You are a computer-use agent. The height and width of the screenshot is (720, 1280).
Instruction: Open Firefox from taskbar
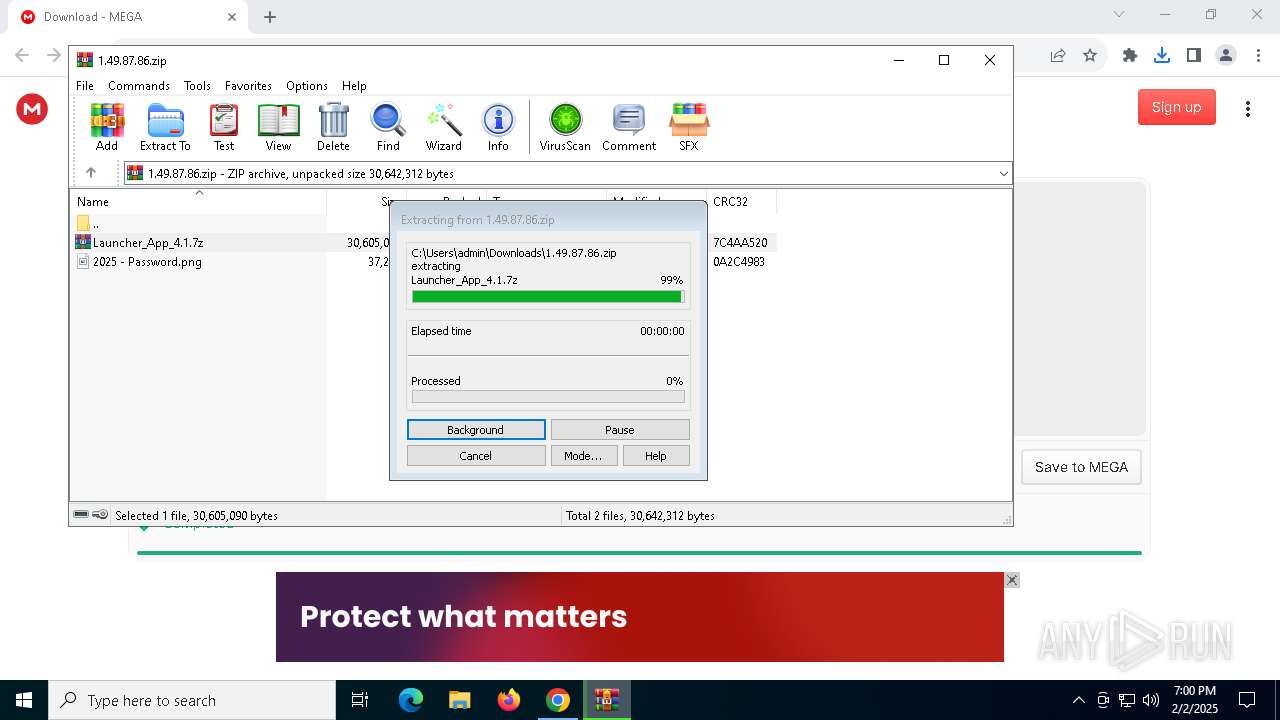(509, 700)
